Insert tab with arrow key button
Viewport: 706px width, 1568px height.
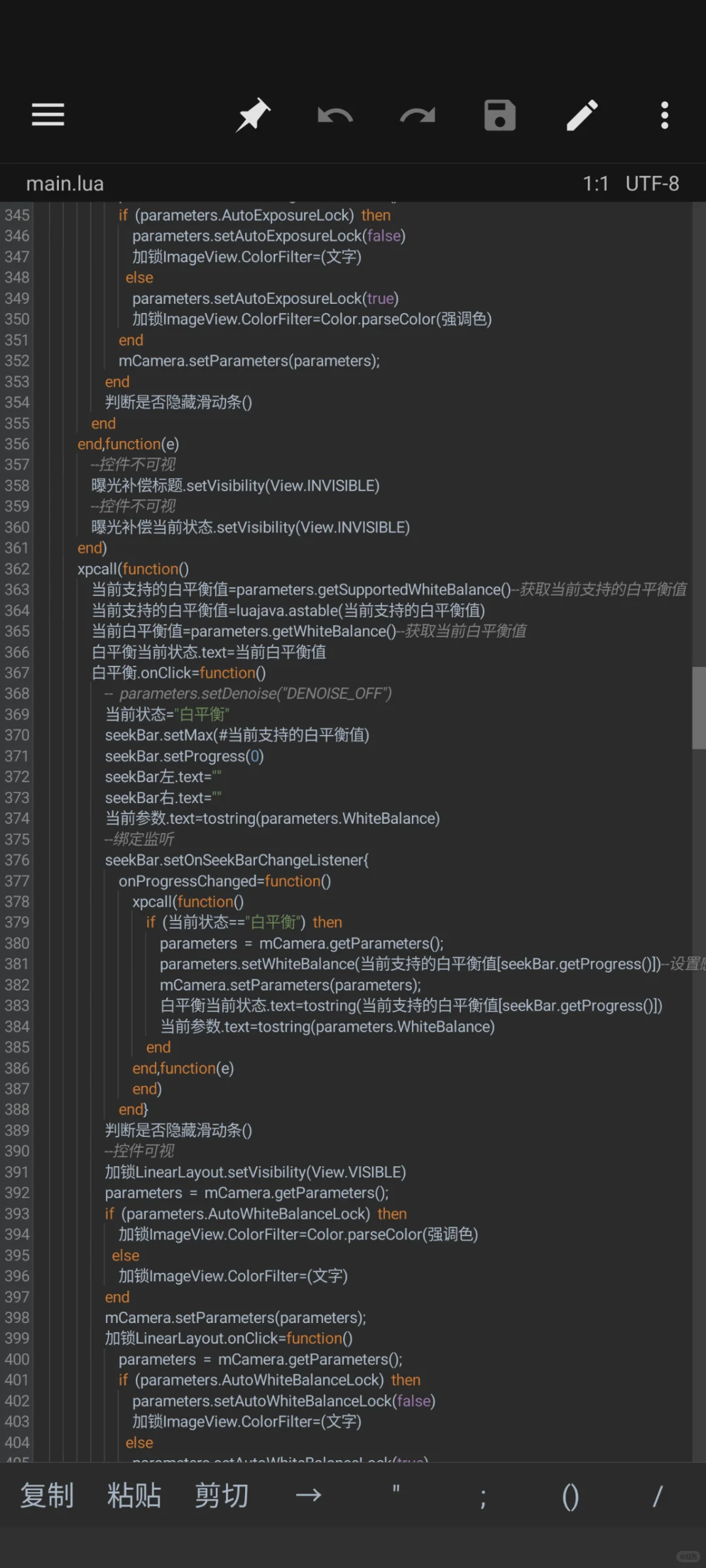coord(309,1495)
